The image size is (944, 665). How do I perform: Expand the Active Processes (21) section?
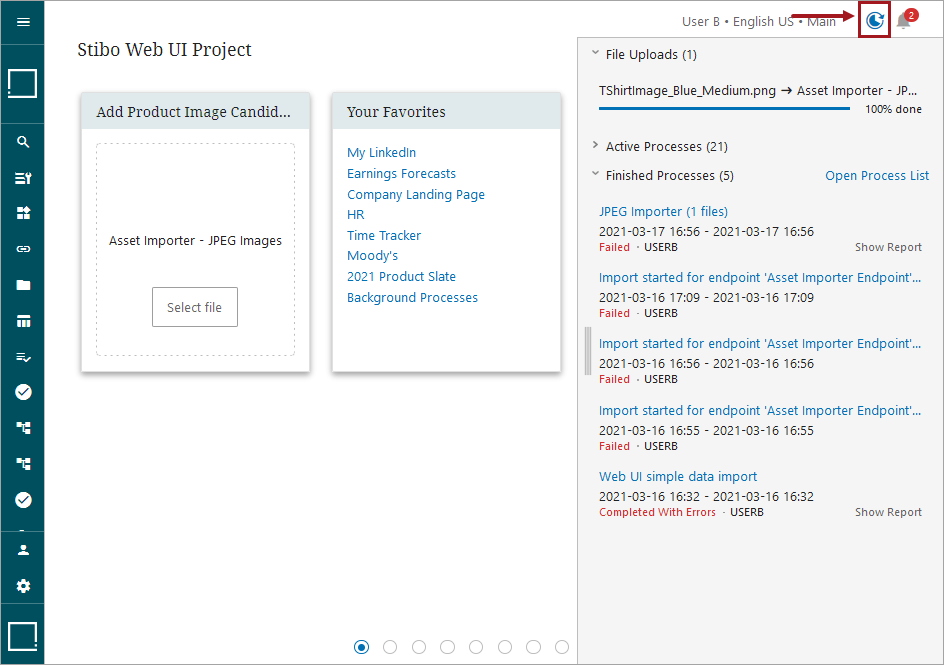pyautogui.click(x=595, y=145)
